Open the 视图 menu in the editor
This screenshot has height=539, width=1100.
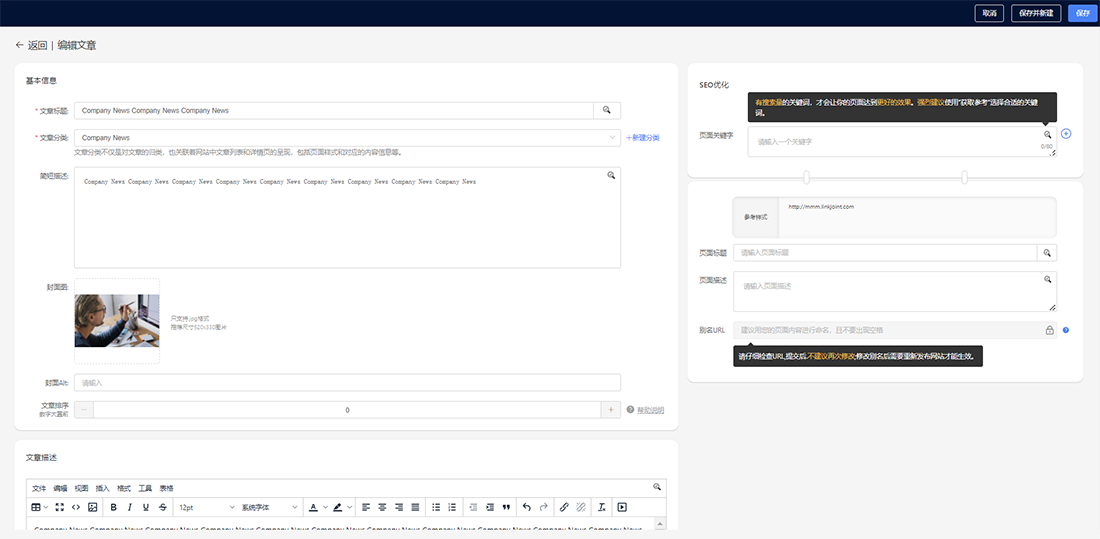[81, 488]
